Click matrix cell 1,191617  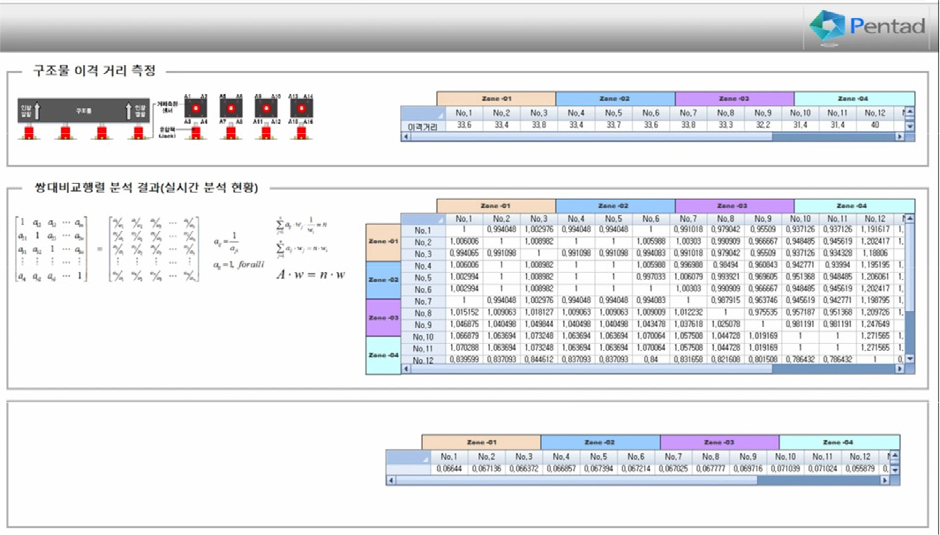(875, 230)
